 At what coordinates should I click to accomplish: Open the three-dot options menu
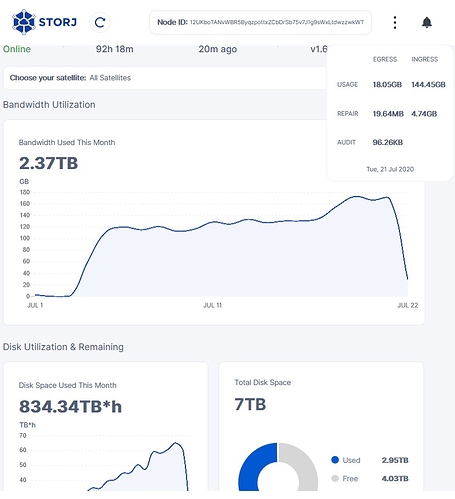pos(395,22)
